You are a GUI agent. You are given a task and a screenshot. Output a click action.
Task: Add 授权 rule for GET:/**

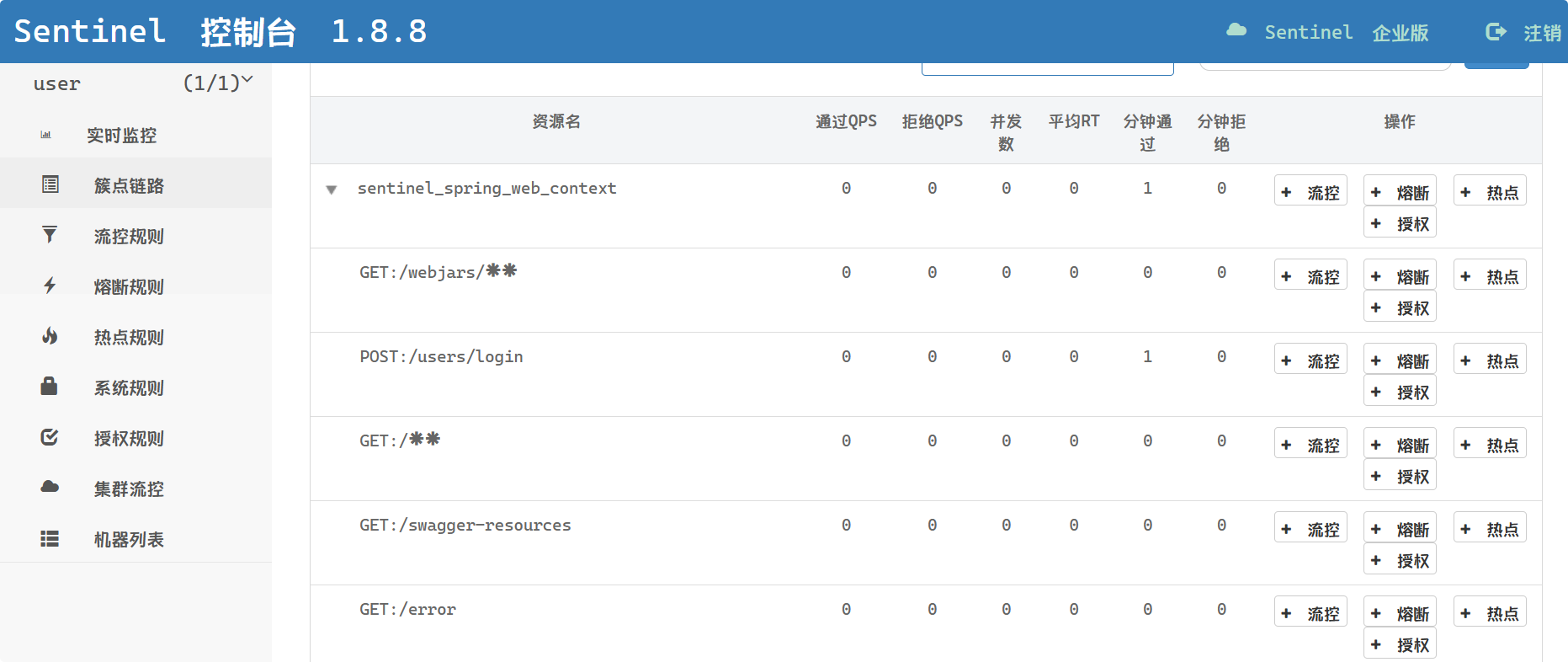1400,476
